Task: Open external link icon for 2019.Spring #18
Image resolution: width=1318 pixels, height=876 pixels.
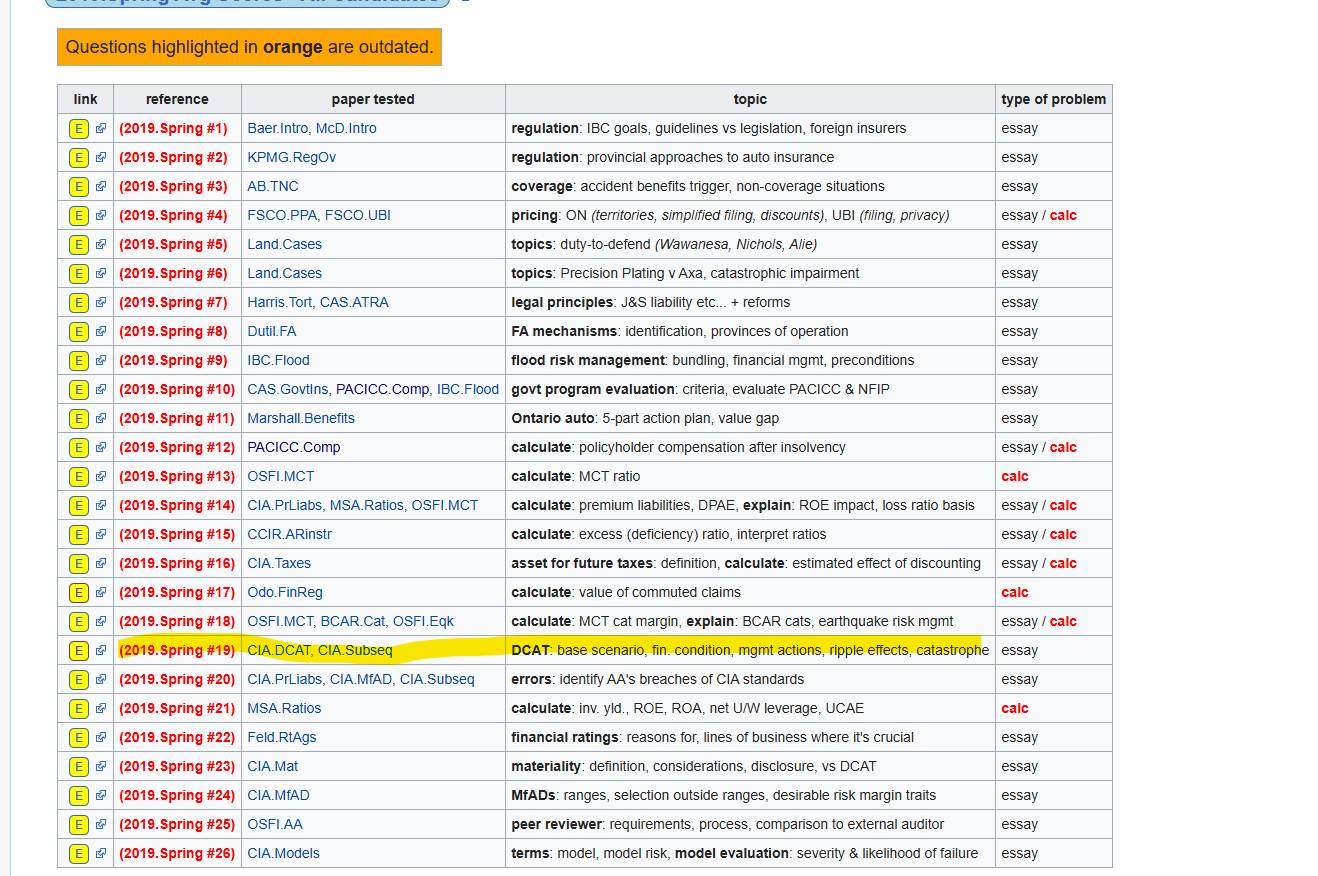Action: point(101,621)
